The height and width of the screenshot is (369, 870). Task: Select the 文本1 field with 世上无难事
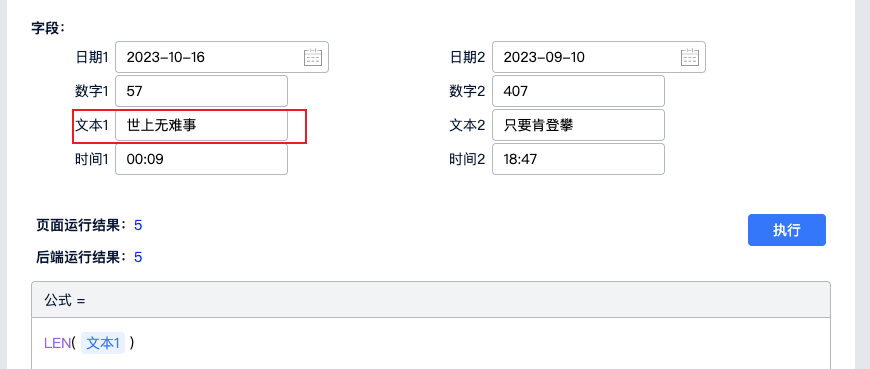pos(201,125)
